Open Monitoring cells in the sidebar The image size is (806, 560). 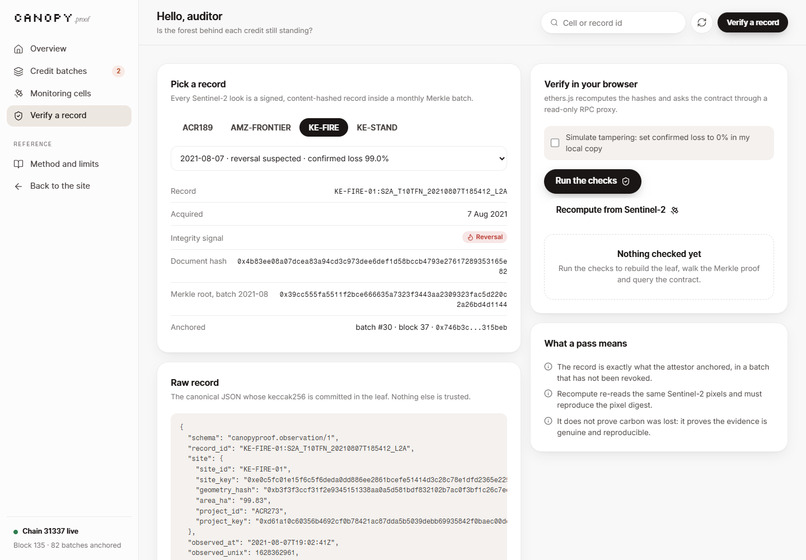(x=69, y=93)
